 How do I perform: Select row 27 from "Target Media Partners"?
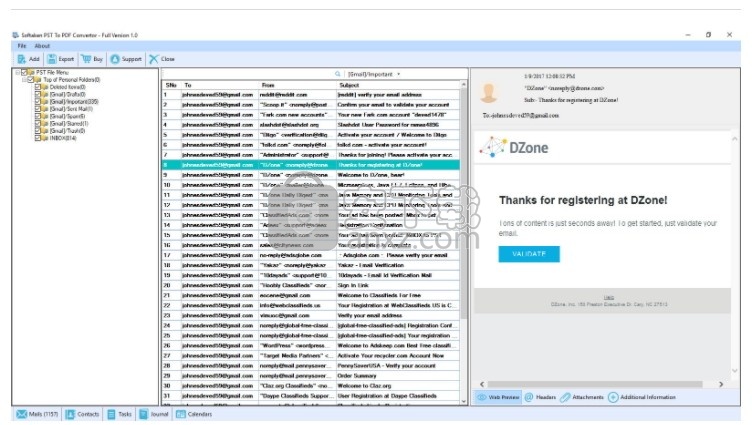[x=311, y=355]
